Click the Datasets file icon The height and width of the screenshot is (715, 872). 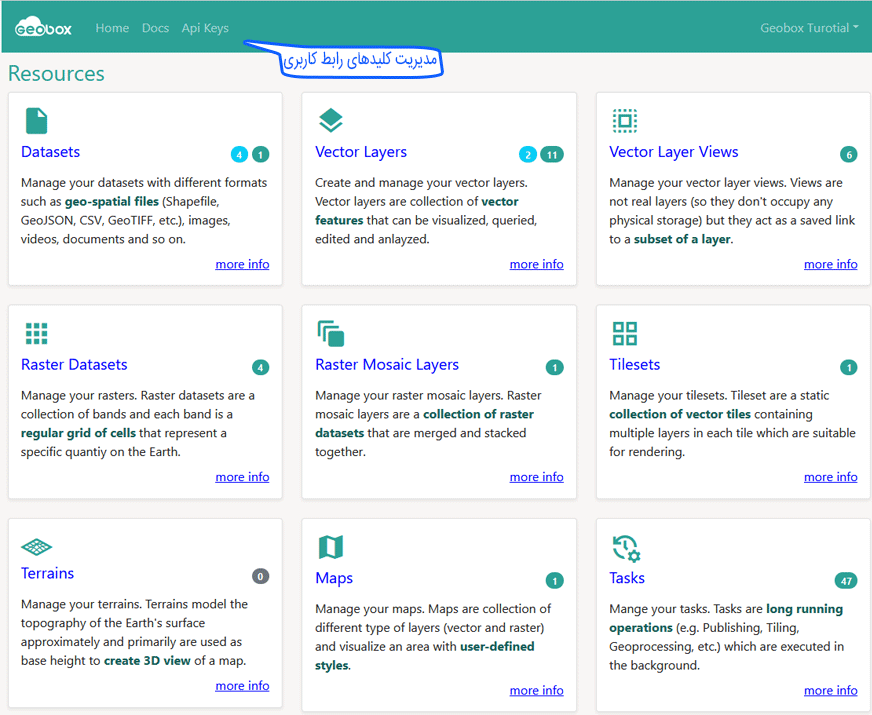pos(36,121)
